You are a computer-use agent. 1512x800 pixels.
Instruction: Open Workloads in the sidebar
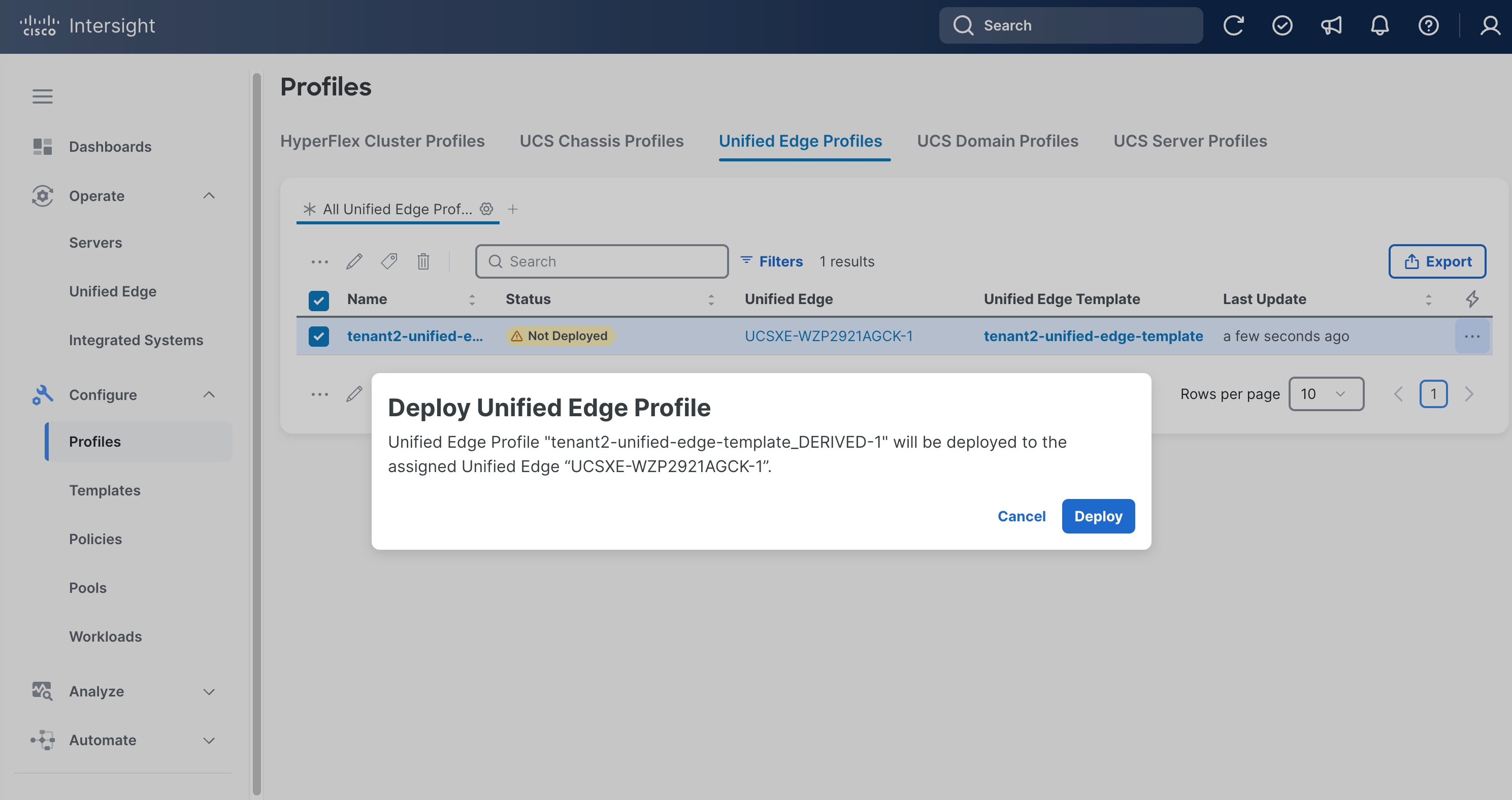click(106, 637)
